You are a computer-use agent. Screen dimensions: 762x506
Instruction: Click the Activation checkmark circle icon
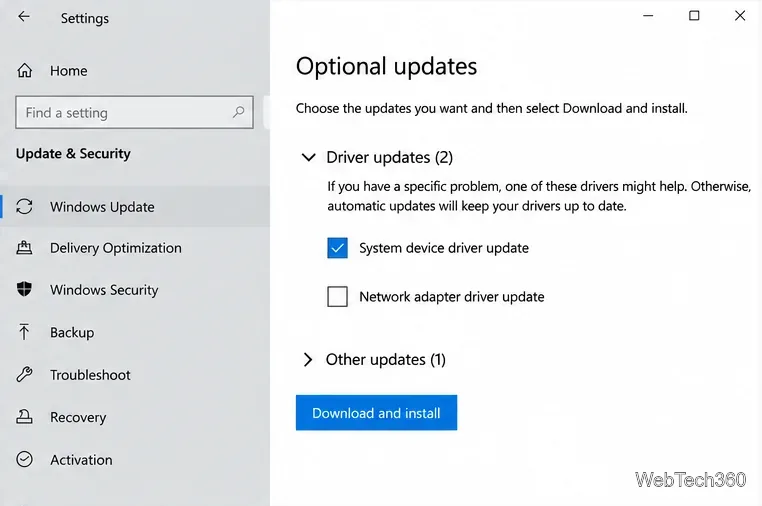tap(24, 459)
